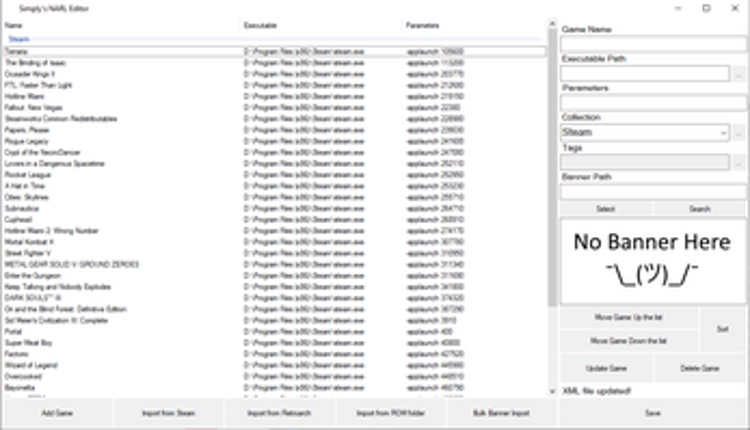This screenshot has height=430, width=750.
Task: Select Papers, Please row
Action: point(274,130)
